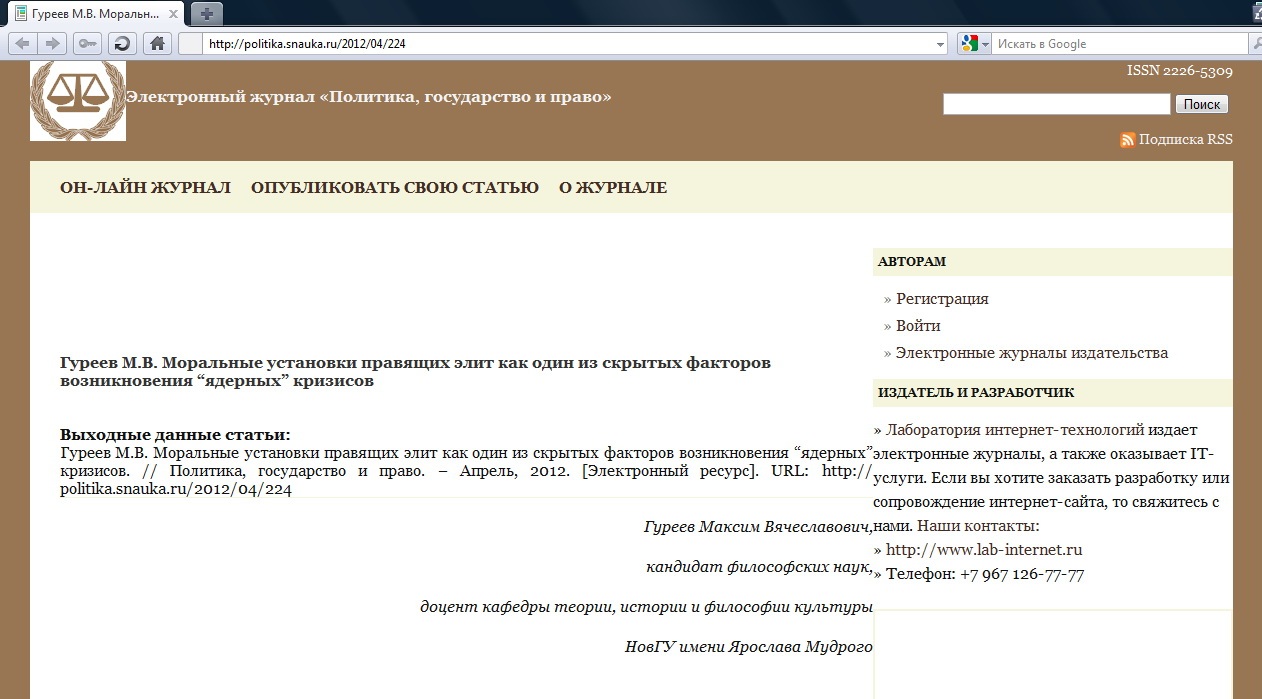Open http://www.lab-internet.ru link
This screenshot has width=1262, height=699.
point(984,550)
